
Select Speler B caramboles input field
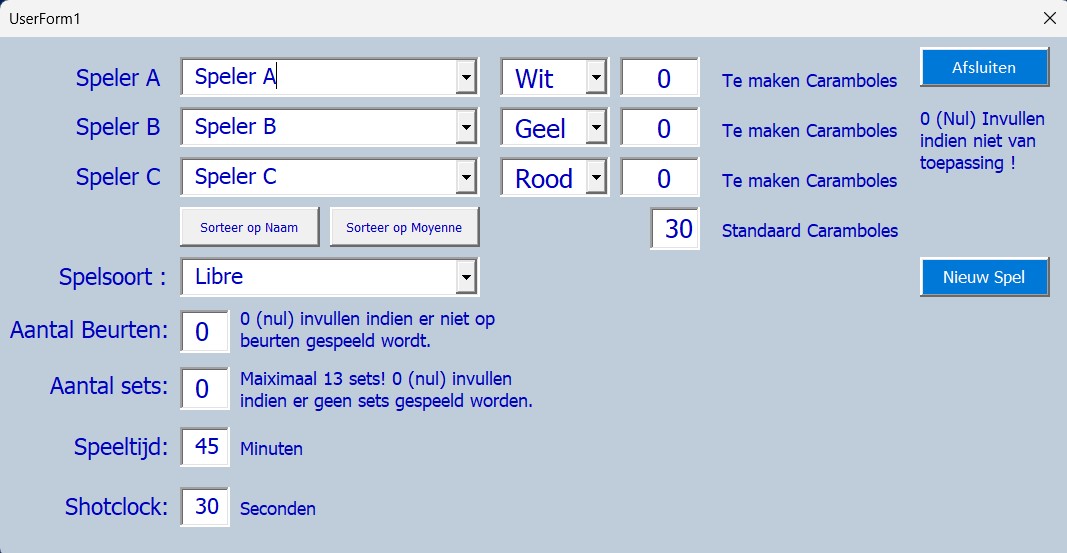[x=660, y=128]
